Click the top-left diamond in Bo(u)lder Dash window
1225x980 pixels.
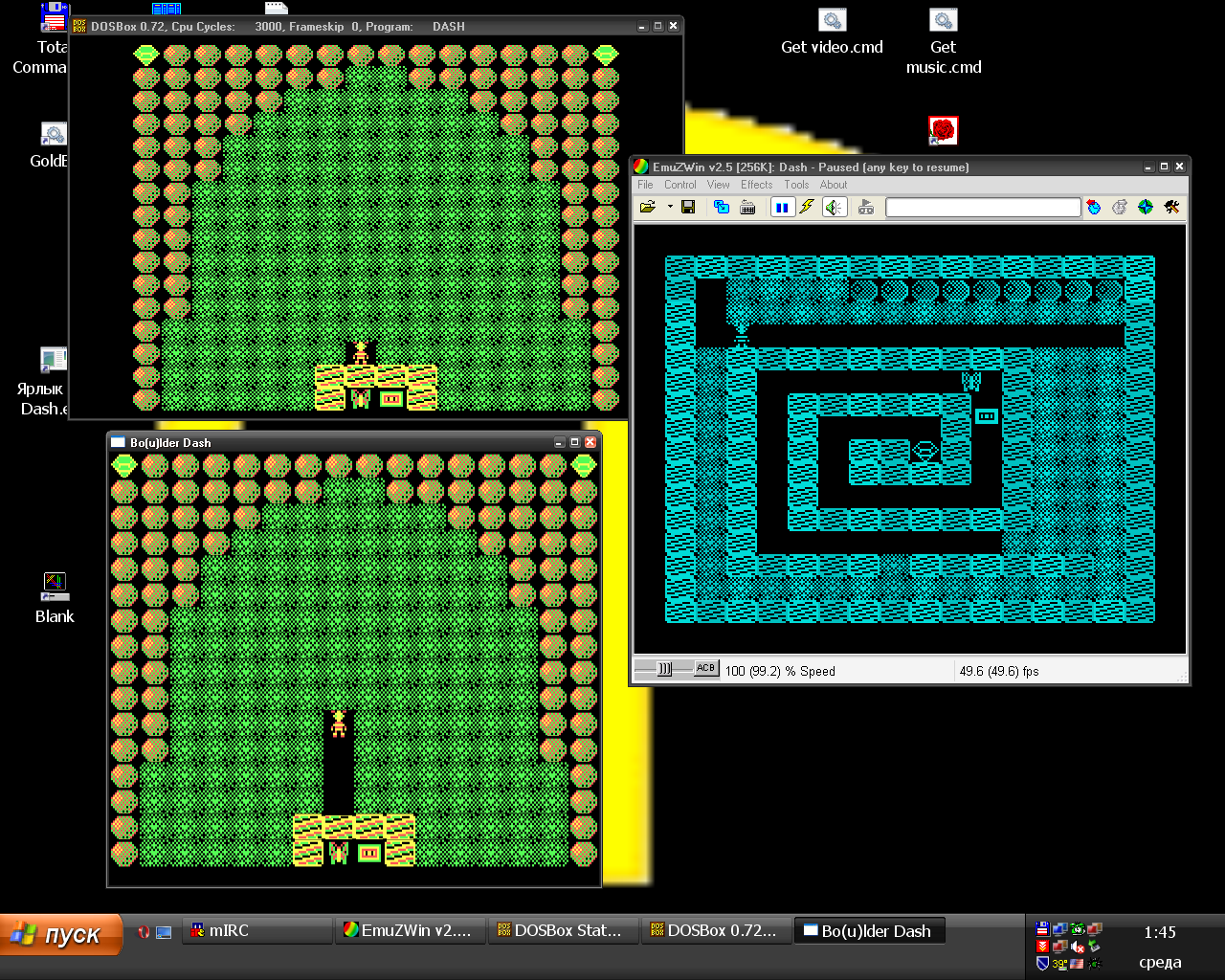[x=124, y=465]
